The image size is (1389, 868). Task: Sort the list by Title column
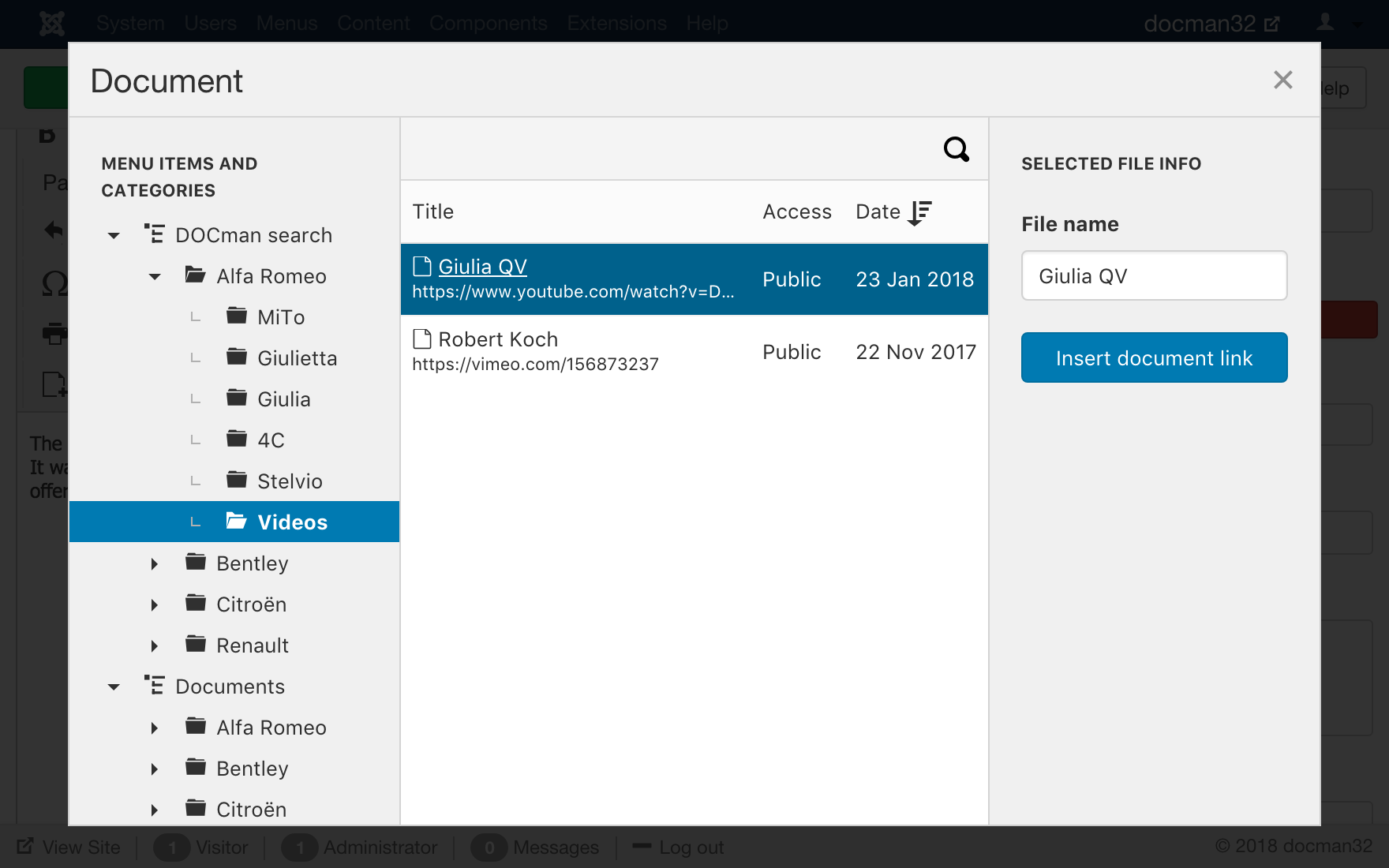433,211
